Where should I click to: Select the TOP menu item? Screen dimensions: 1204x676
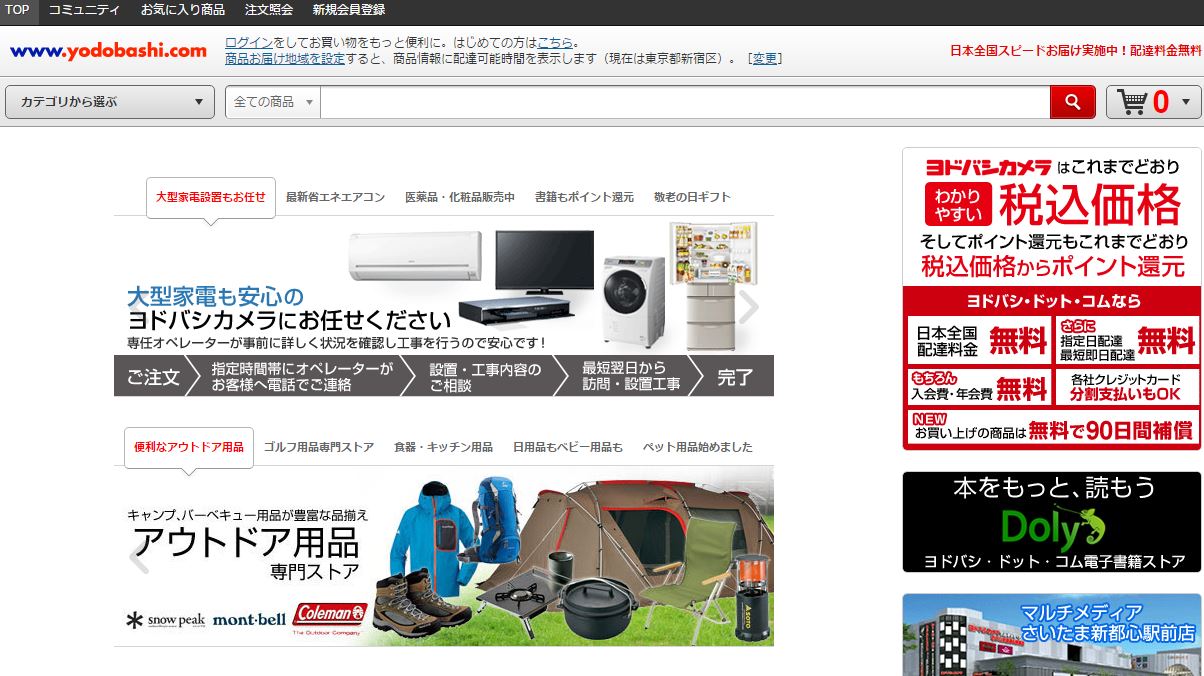point(18,10)
